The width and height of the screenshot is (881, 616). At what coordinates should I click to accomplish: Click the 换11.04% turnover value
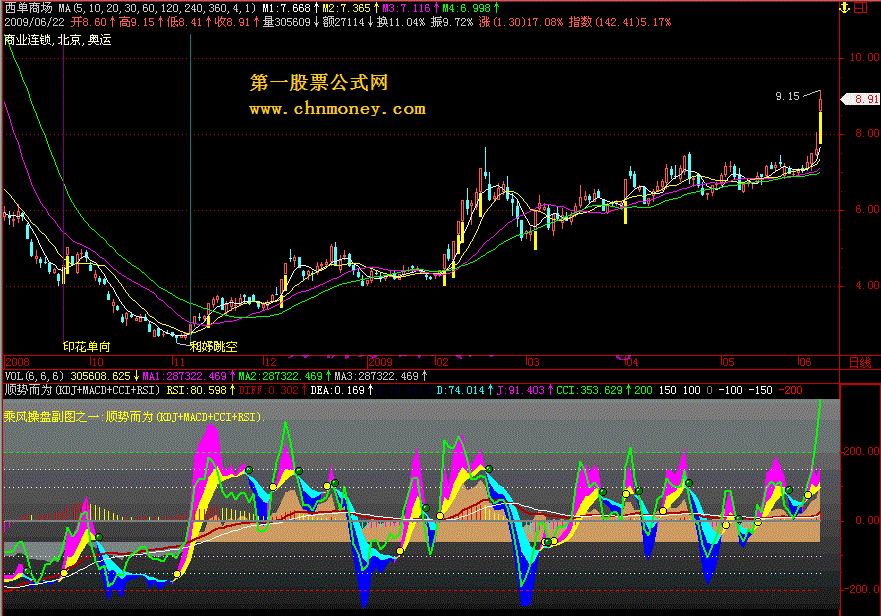tap(401, 22)
